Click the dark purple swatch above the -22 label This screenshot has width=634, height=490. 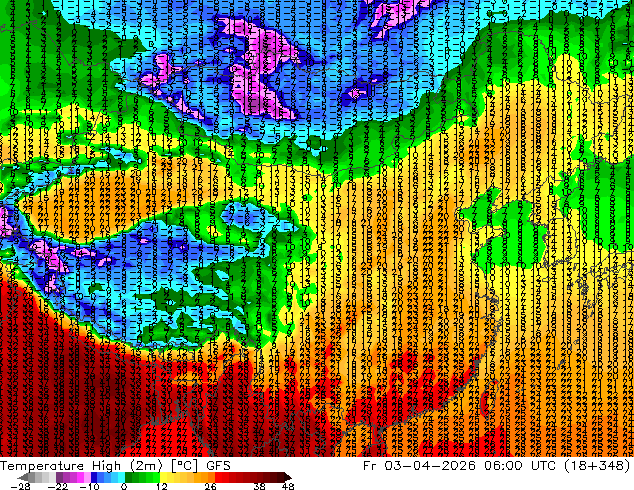coord(59,477)
